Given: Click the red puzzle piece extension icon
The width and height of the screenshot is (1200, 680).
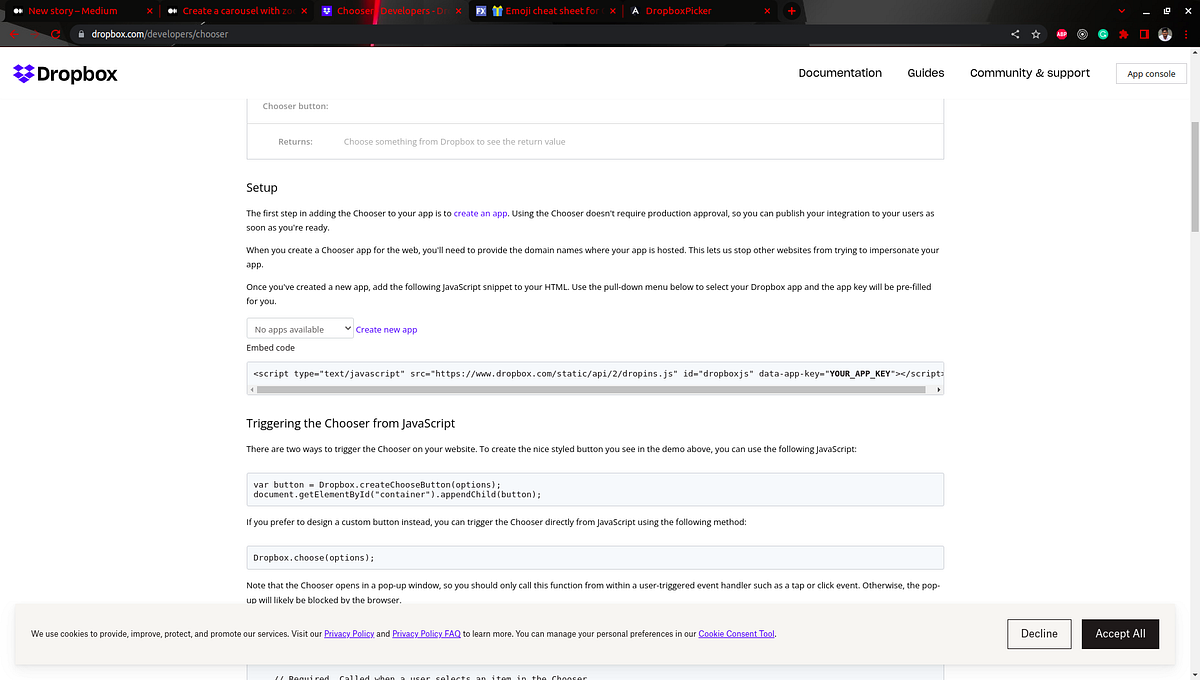Looking at the screenshot, I should (x=1122, y=34).
